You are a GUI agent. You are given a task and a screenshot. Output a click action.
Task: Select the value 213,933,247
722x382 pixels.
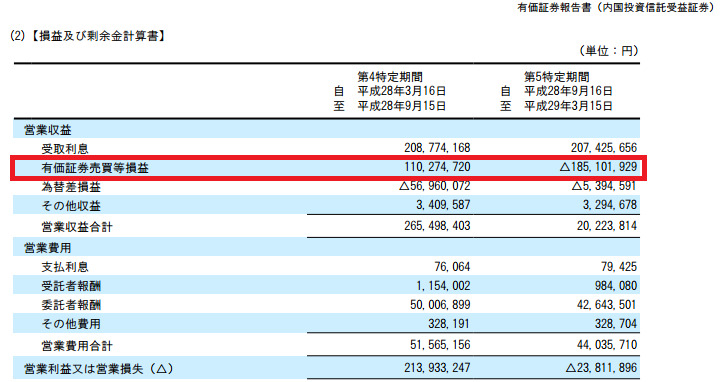tap(437, 368)
